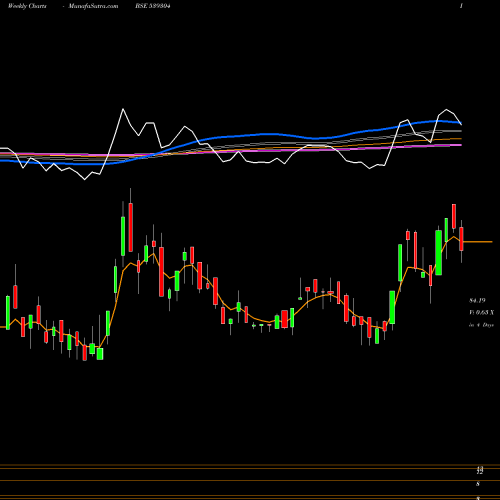This screenshot has height=500, width=500.
Task: Click the 'MunafaSutra.com' site label
Action: (93, 6)
